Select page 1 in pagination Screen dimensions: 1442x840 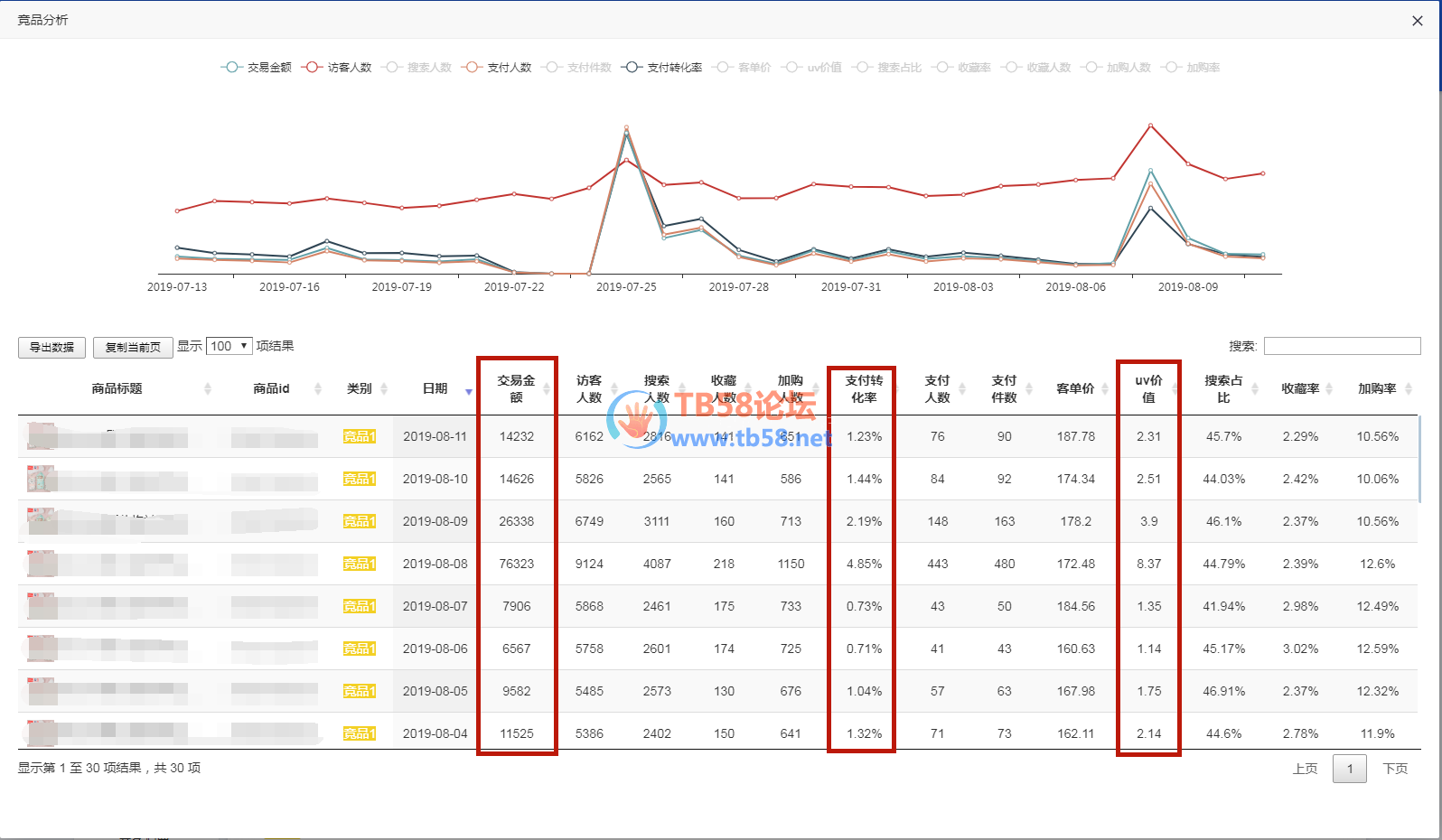1350,769
